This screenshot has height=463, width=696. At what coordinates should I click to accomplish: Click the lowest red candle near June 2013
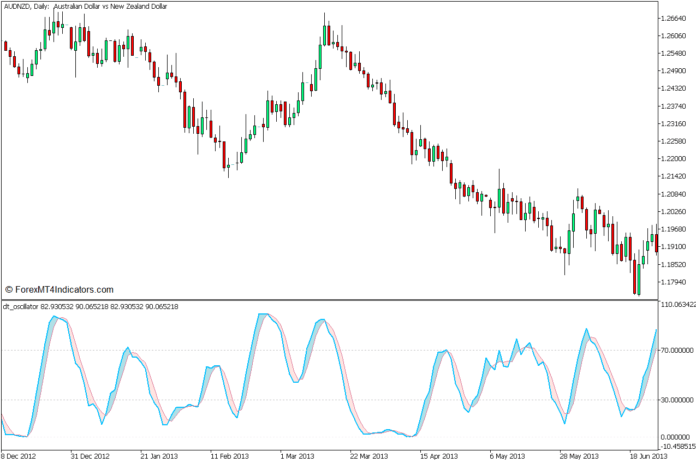(637, 278)
